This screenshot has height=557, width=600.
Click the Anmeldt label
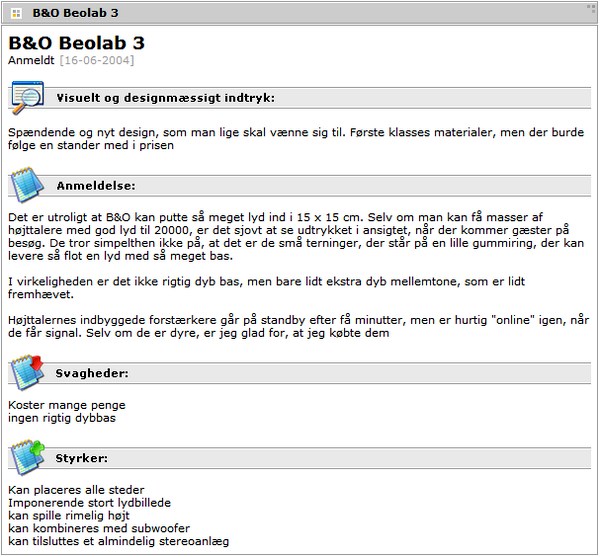pos(31,60)
